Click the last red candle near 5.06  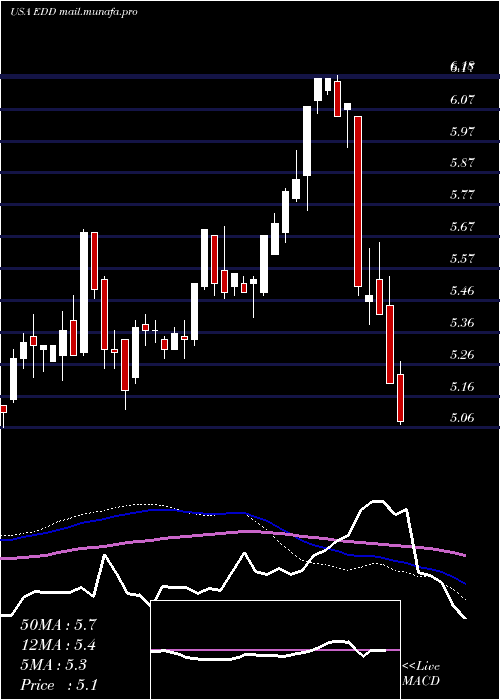coord(400,398)
